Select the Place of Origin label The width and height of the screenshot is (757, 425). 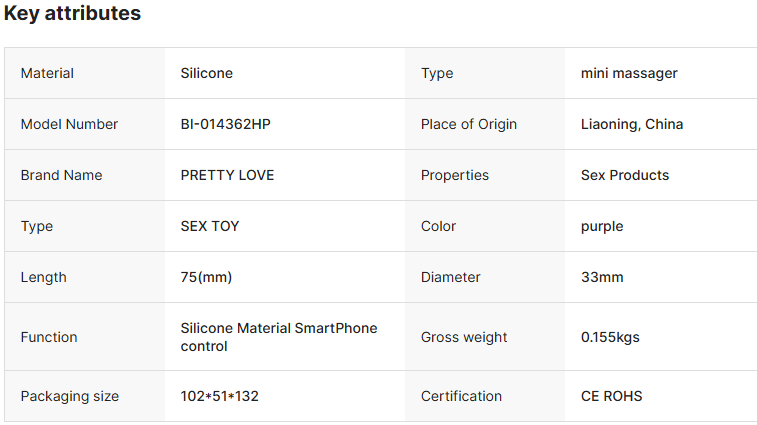[469, 124]
